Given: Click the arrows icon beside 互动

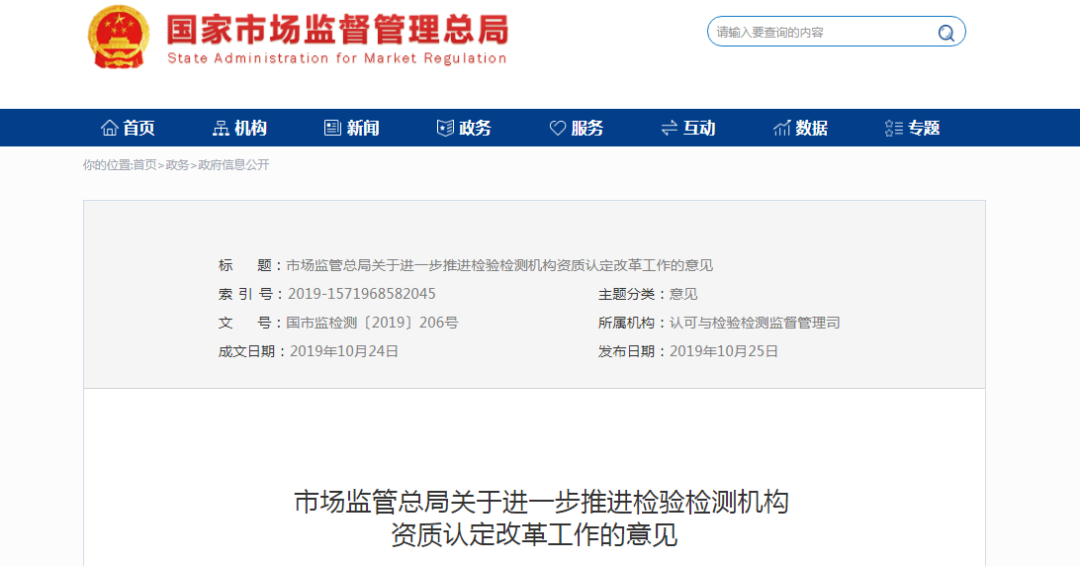Looking at the screenshot, I should 669,127.
